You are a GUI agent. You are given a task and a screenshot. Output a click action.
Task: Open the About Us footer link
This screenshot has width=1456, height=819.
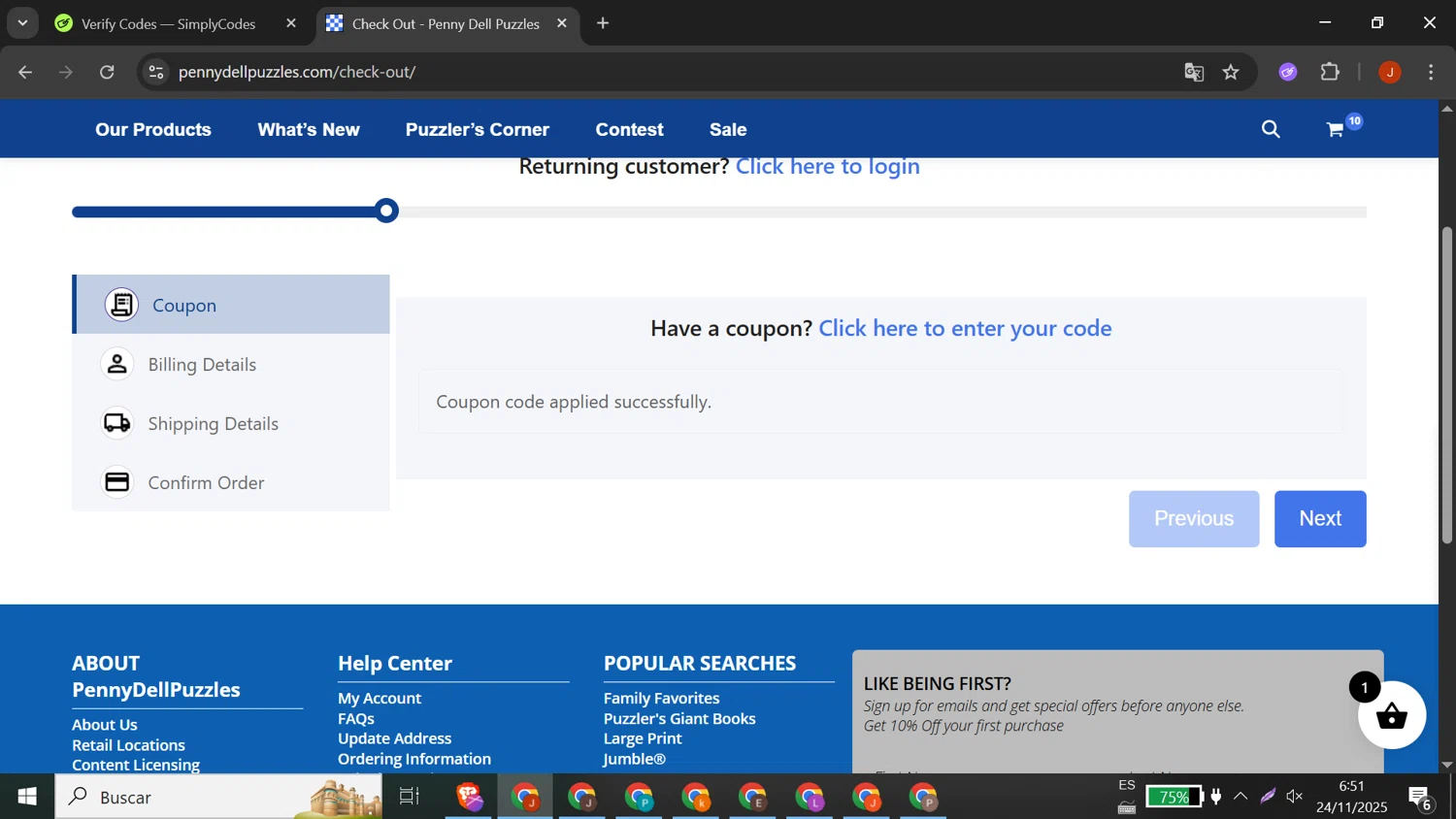coord(105,725)
